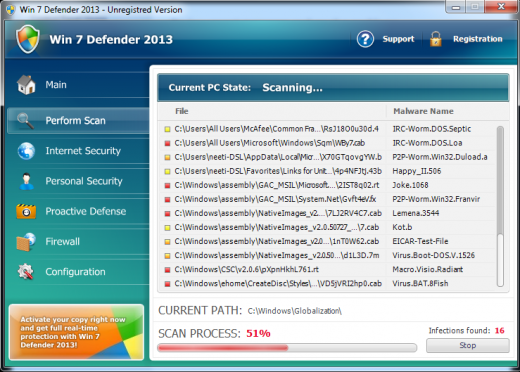Select P2P-Worm.Win32.Franvir entry

[328, 199]
